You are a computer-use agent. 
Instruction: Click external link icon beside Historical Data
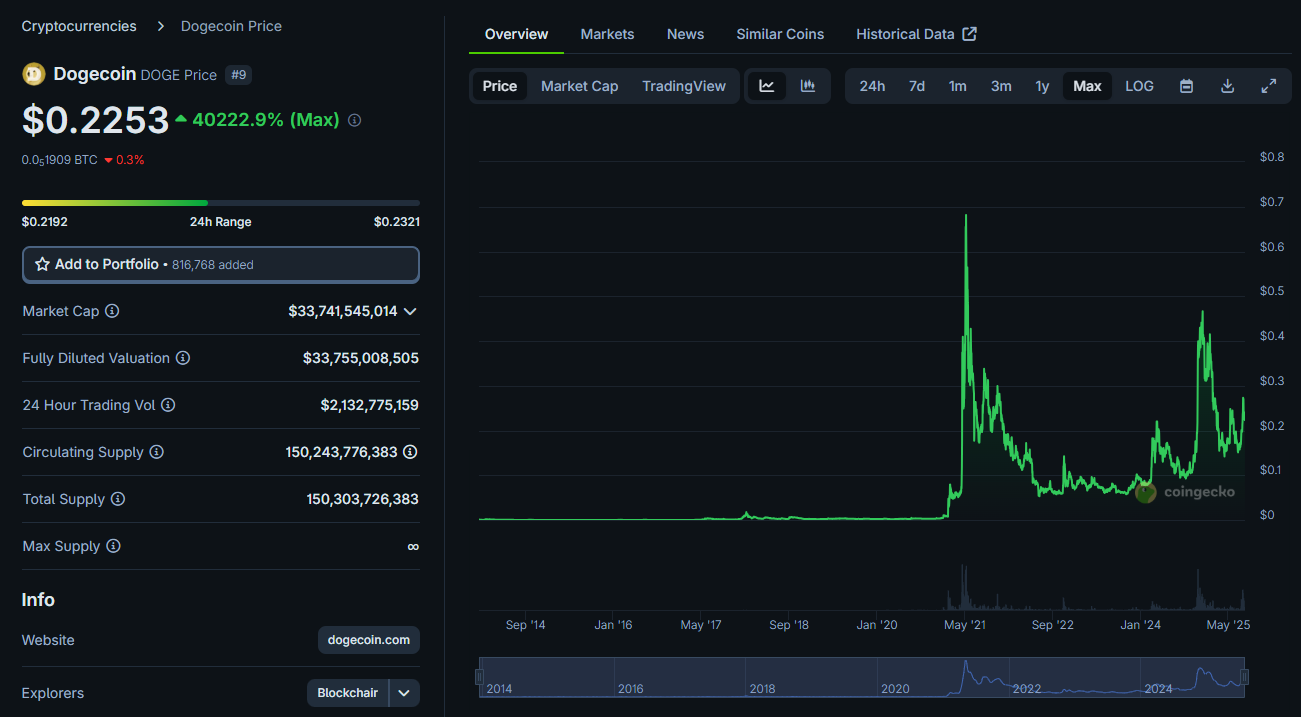(x=969, y=34)
